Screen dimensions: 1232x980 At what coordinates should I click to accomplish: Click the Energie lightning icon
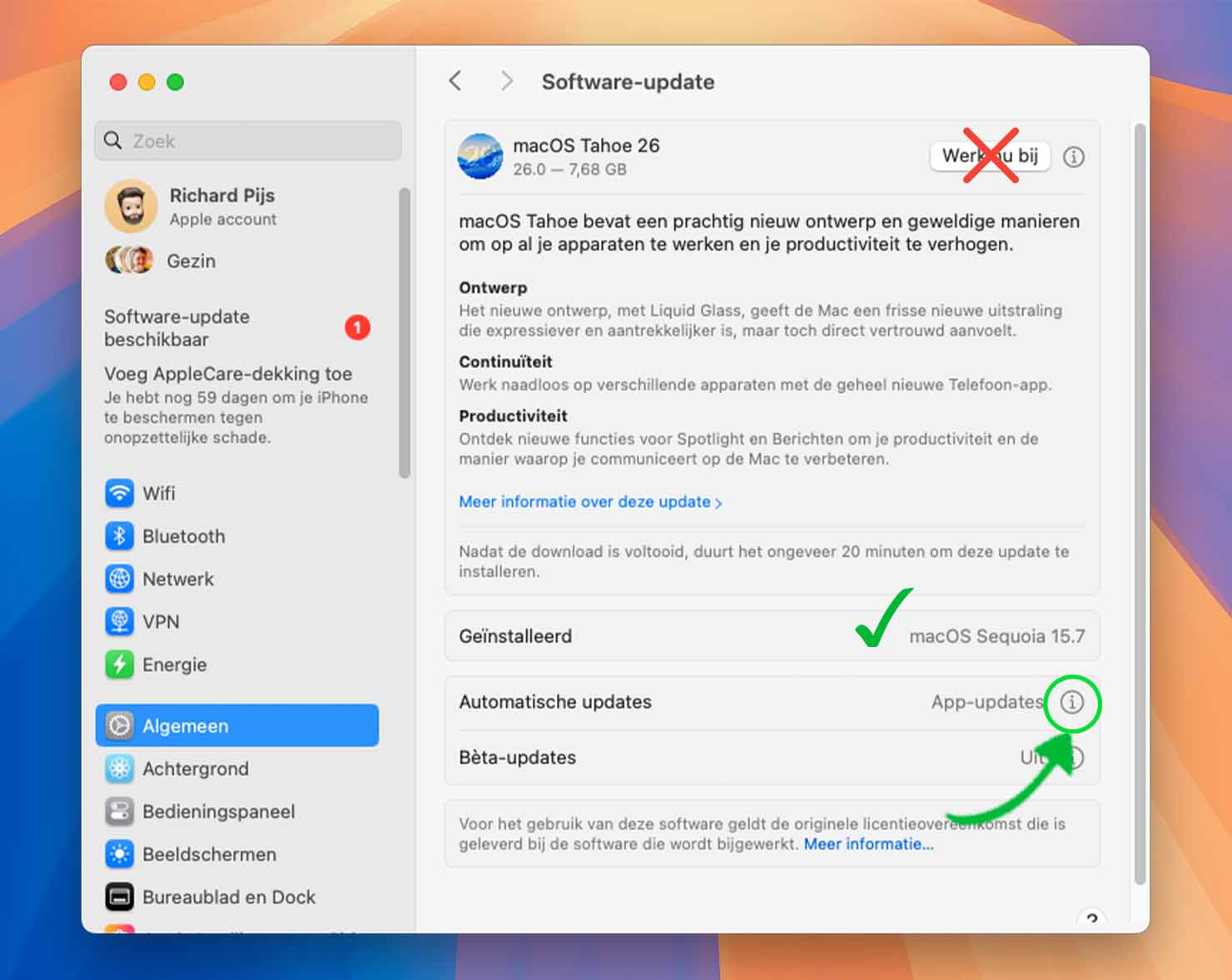[x=119, y=664]
